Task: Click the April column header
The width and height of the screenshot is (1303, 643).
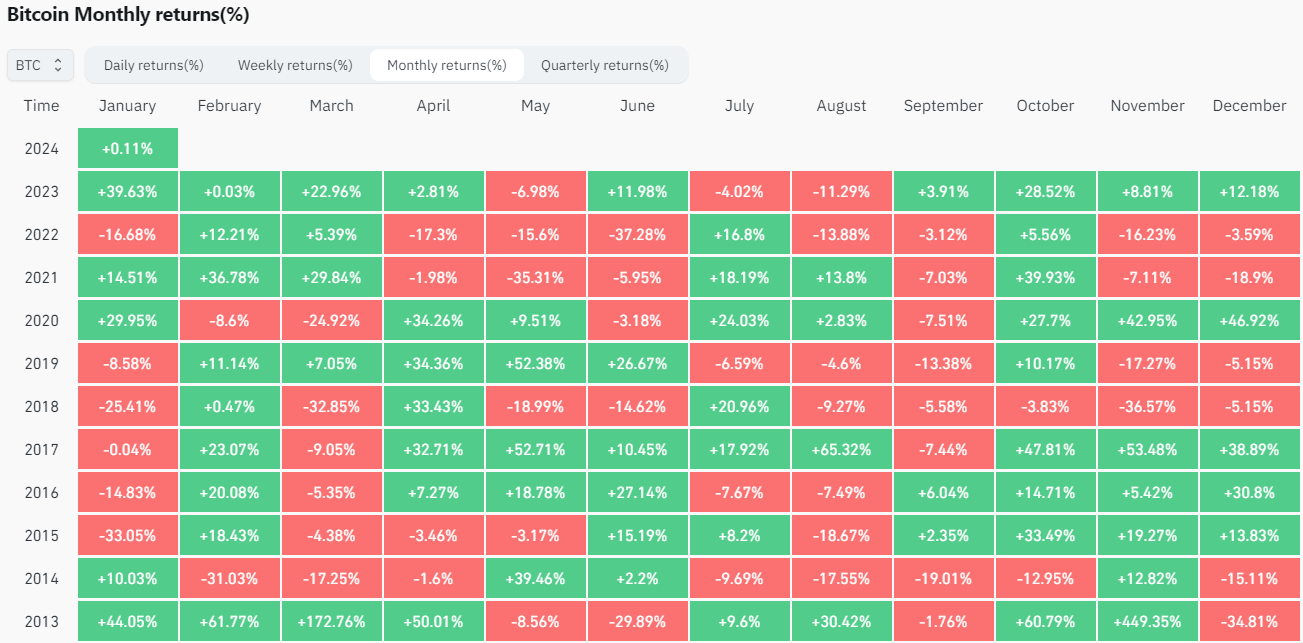Action: coord(433,105)
